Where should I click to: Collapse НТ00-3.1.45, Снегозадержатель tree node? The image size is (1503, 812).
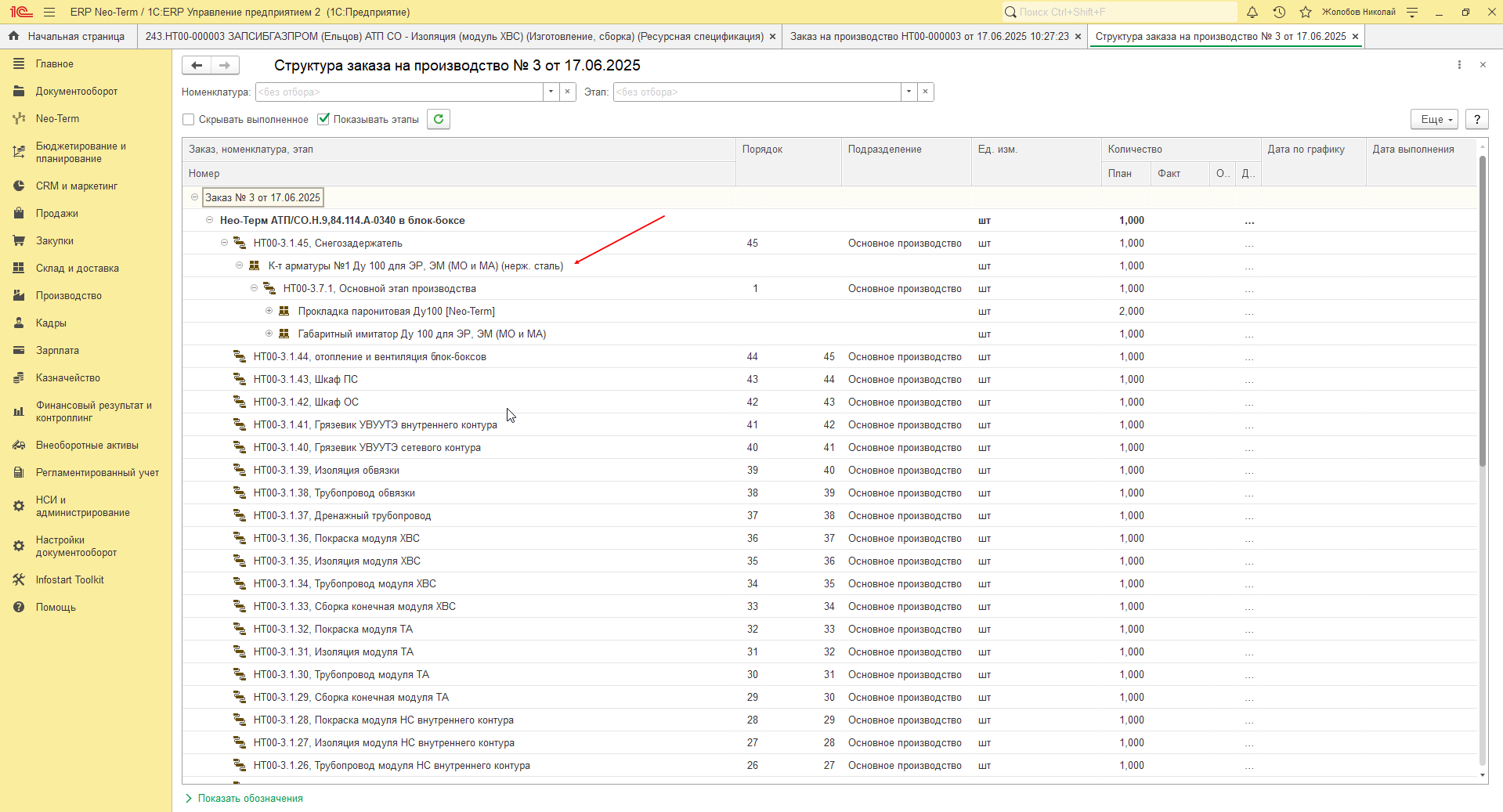(x=224, y=243)
